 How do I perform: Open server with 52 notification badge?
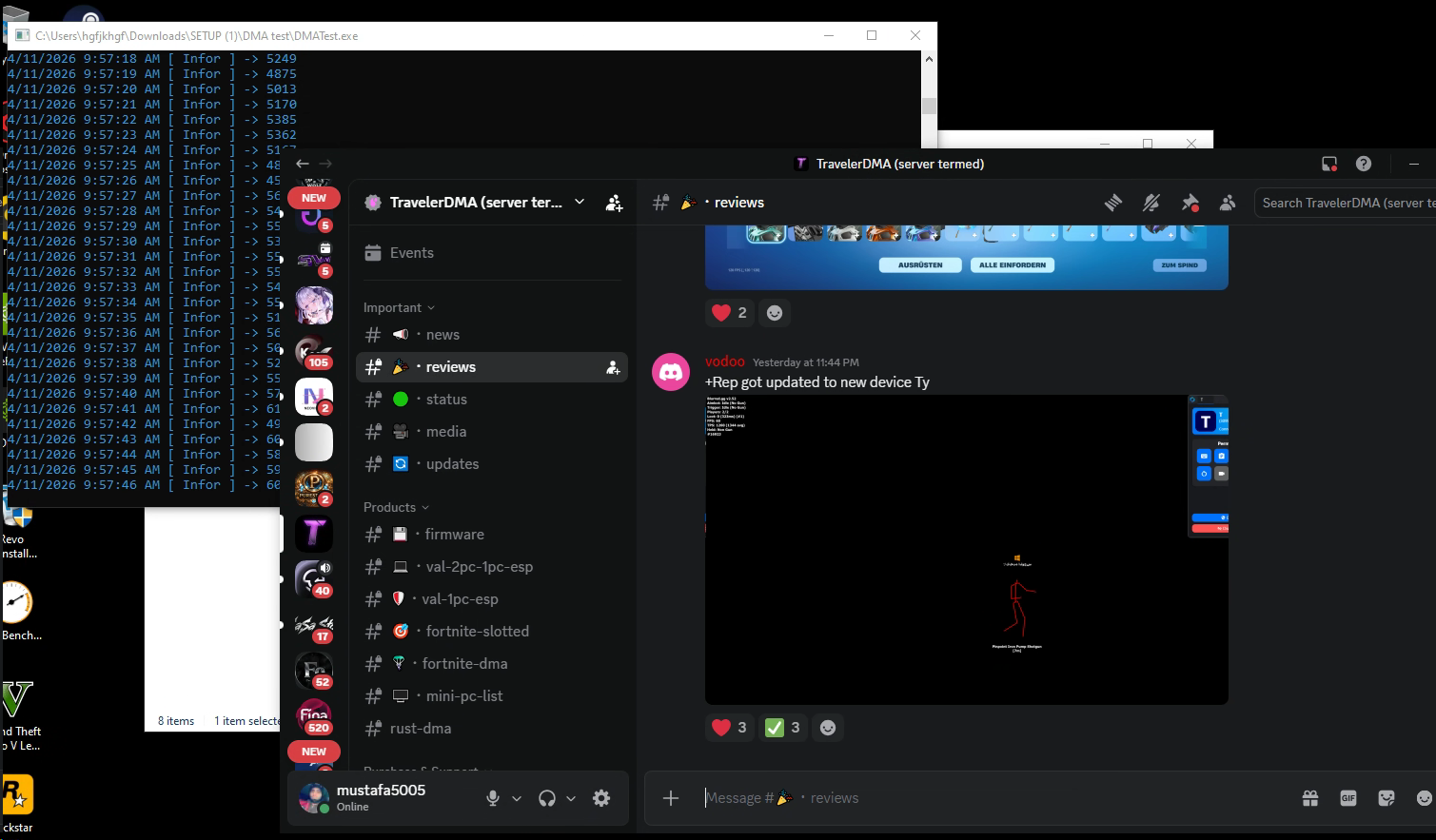[x=314, y=671]
